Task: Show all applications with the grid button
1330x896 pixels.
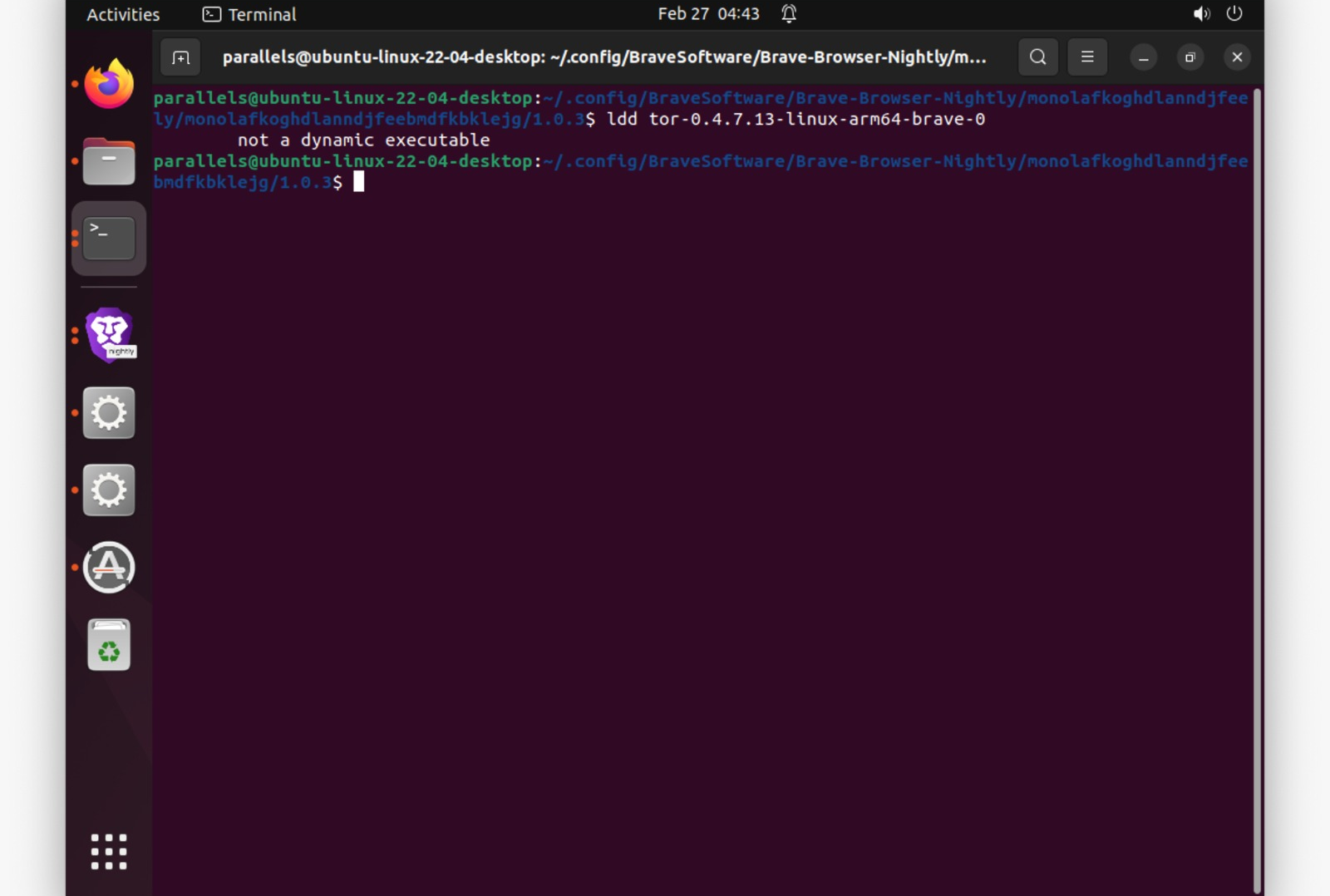Action: [108, 851]
